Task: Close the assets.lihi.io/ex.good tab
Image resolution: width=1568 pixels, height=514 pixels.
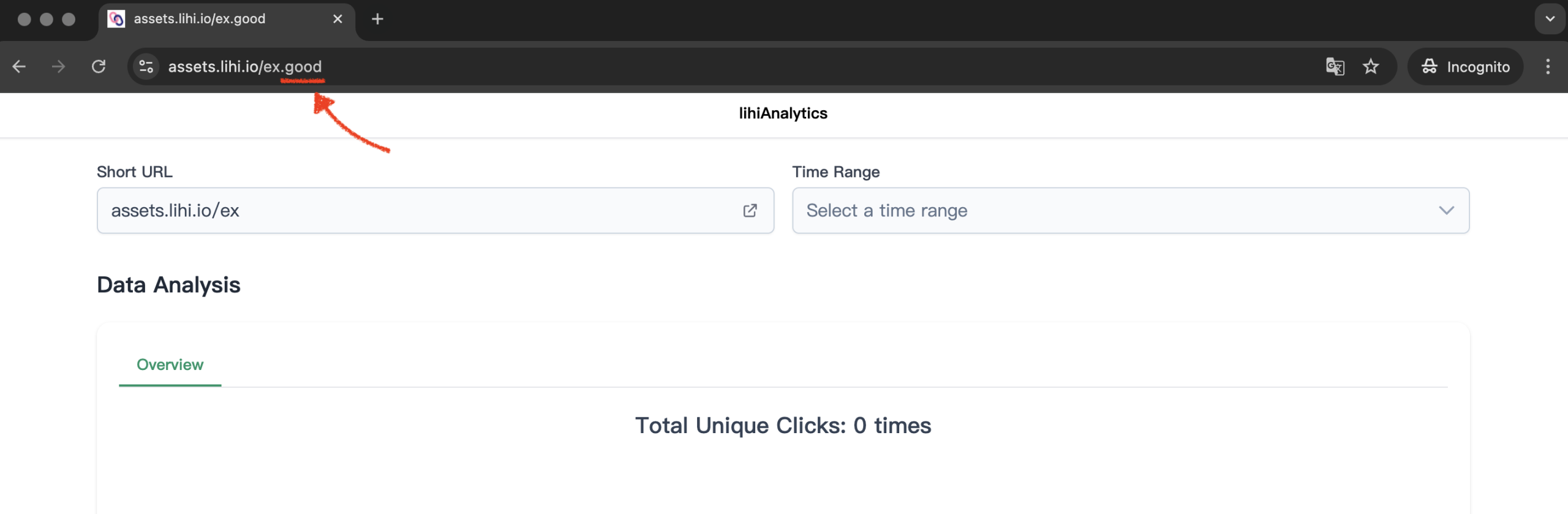Action: pyautogui.click(x=337, y=19)
